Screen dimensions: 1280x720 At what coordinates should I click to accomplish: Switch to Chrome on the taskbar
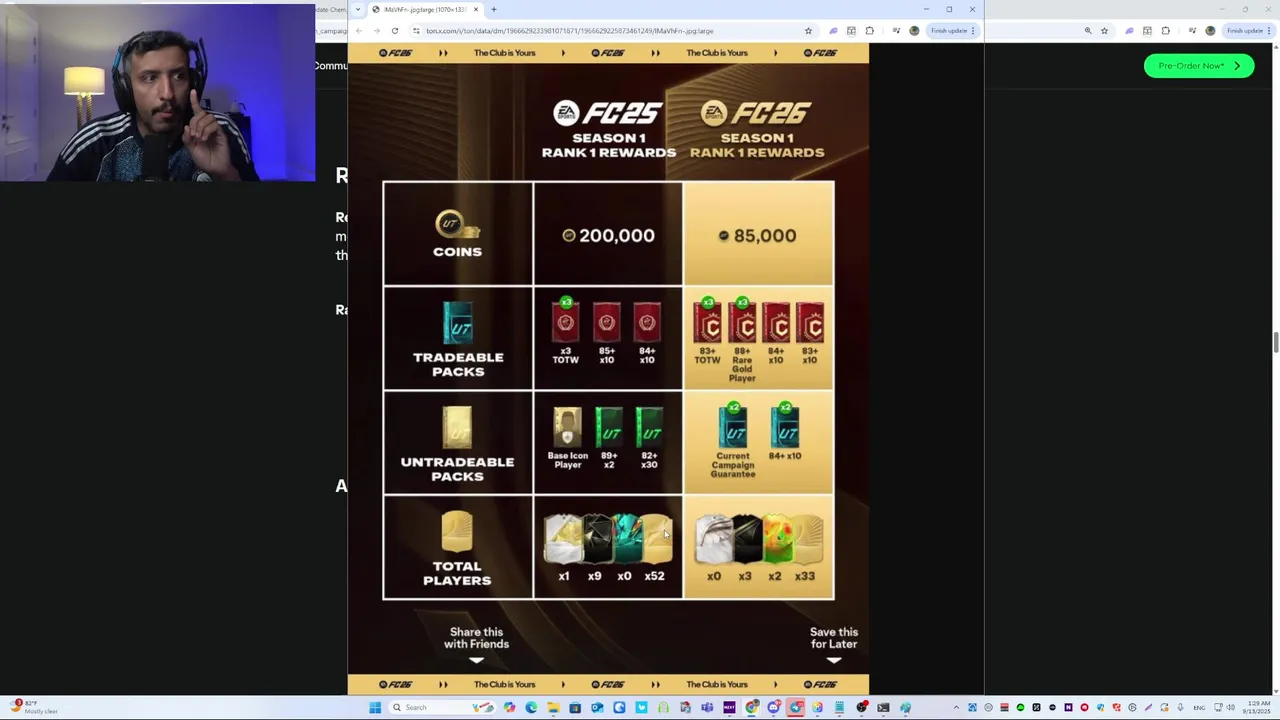point(751,707)
